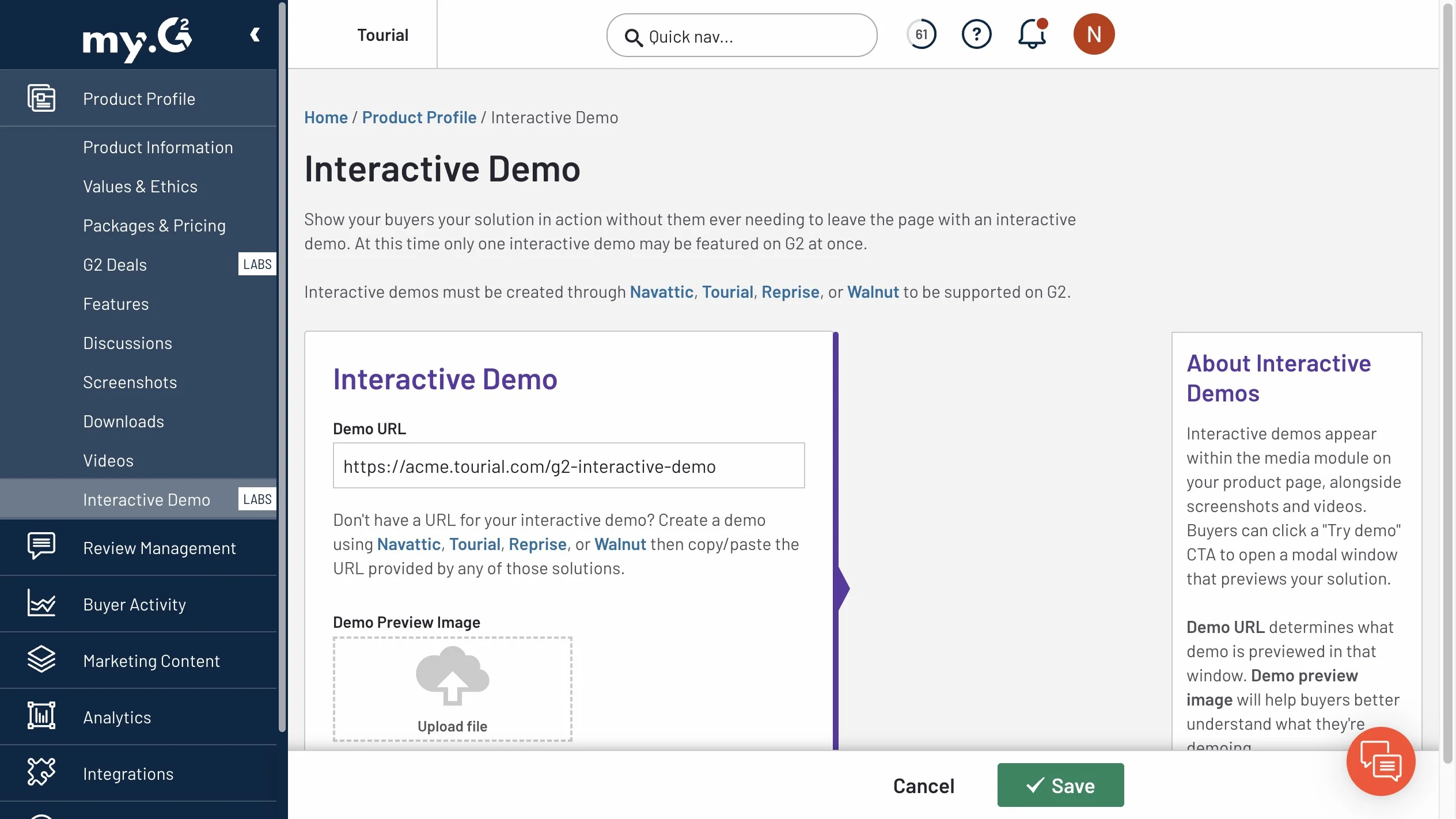Open the user avatar N menu
The image size is (1456, 819).
click(x=1094, y=35)
